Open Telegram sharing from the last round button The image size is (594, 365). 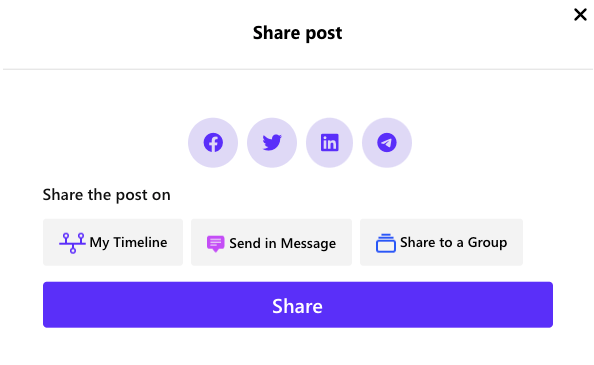[387, 143]
